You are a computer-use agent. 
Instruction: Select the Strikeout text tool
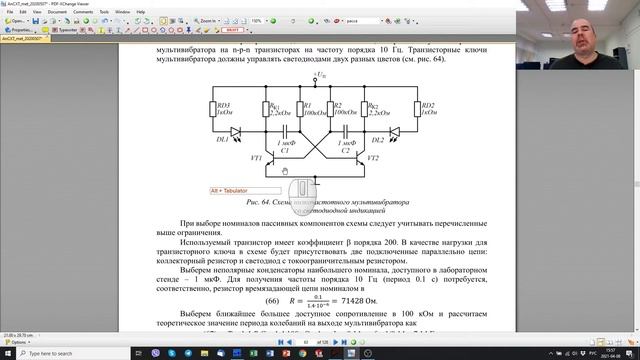(x=110, y=30)
